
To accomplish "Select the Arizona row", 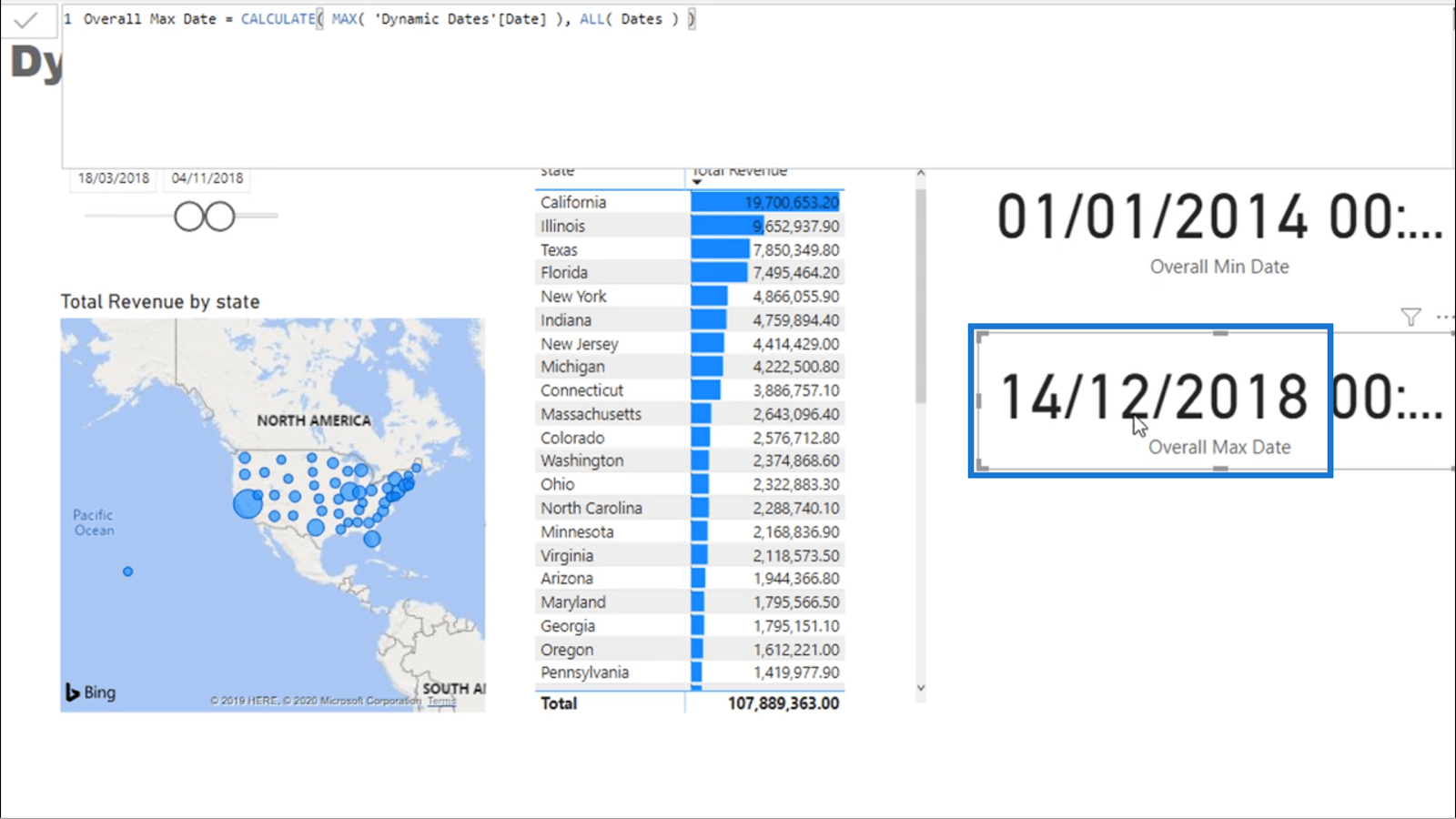I will pyautogui.click(x=690, y=579).
